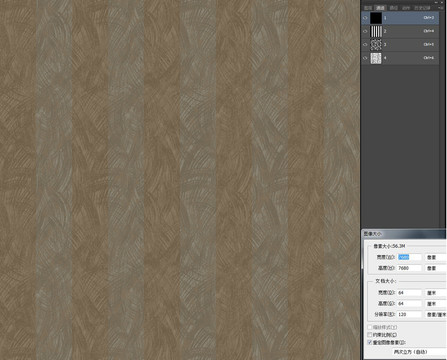
Task: Toggle visibility of channel 2
Action: tap(365, 31)
